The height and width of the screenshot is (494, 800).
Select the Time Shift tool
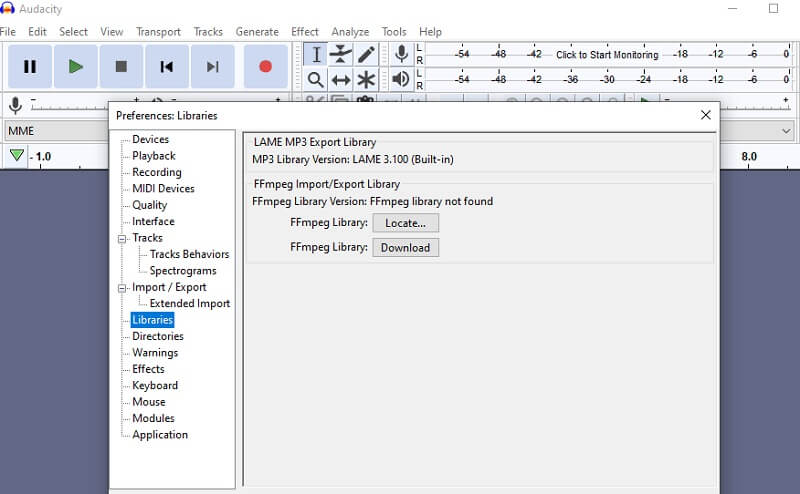(340, 80)
